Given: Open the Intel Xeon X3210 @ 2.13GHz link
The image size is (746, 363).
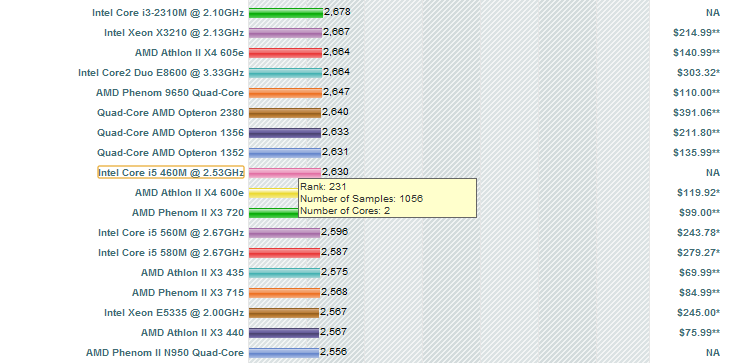Looking at the screenshot, I should pyautogui.click(x=174, y=33).
